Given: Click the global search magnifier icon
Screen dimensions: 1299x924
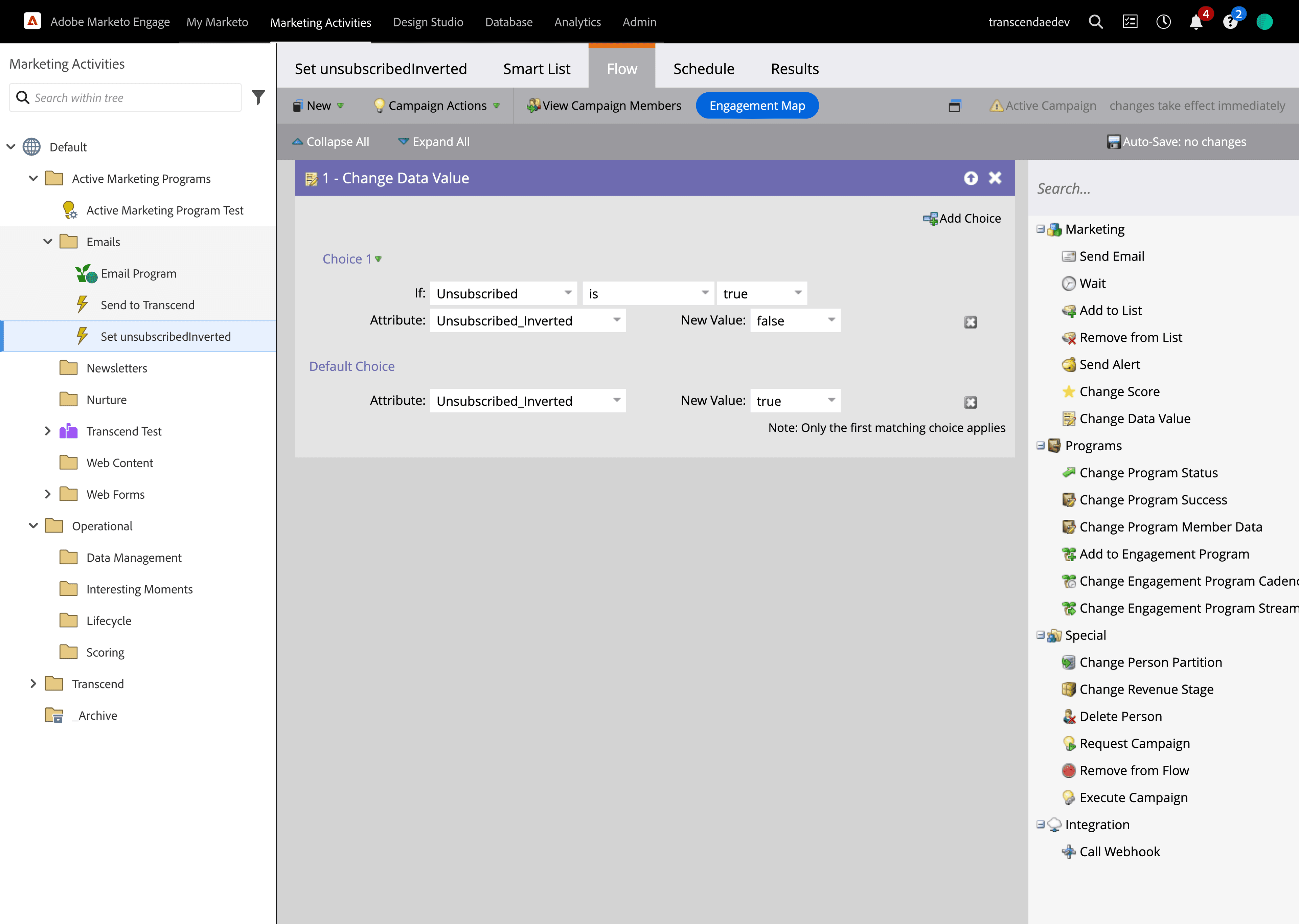Looking at the screenshot, I should tap(1095, 22).
